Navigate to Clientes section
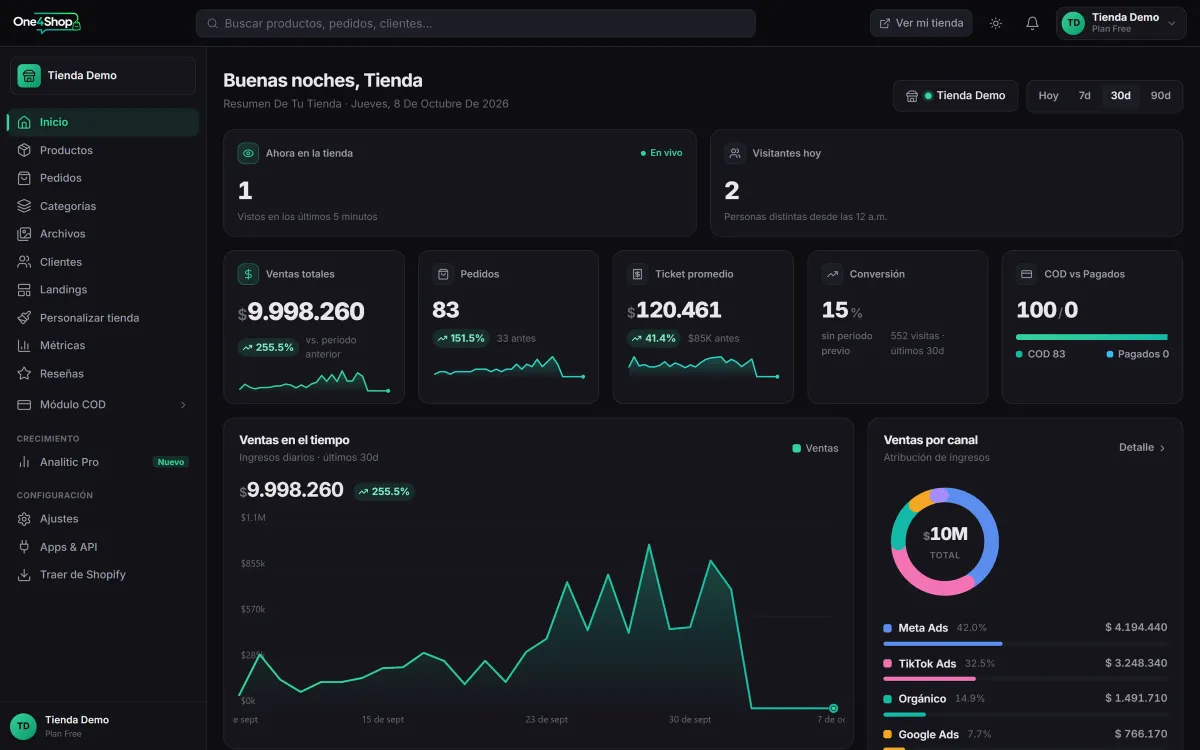 click(103, 262)
